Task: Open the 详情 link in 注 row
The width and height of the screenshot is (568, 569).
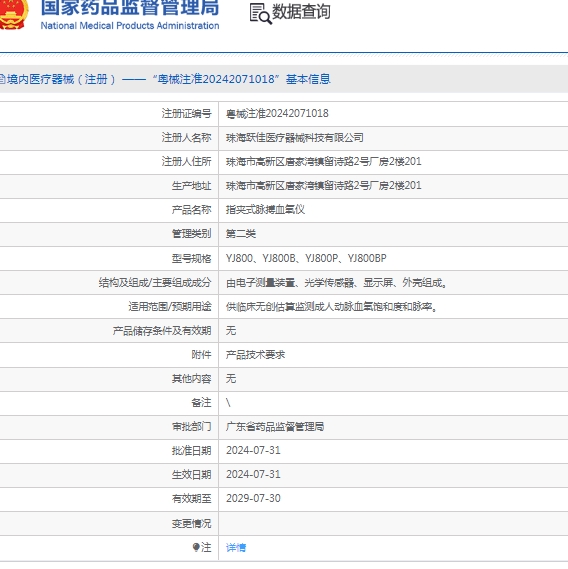Action: point(236,548)
